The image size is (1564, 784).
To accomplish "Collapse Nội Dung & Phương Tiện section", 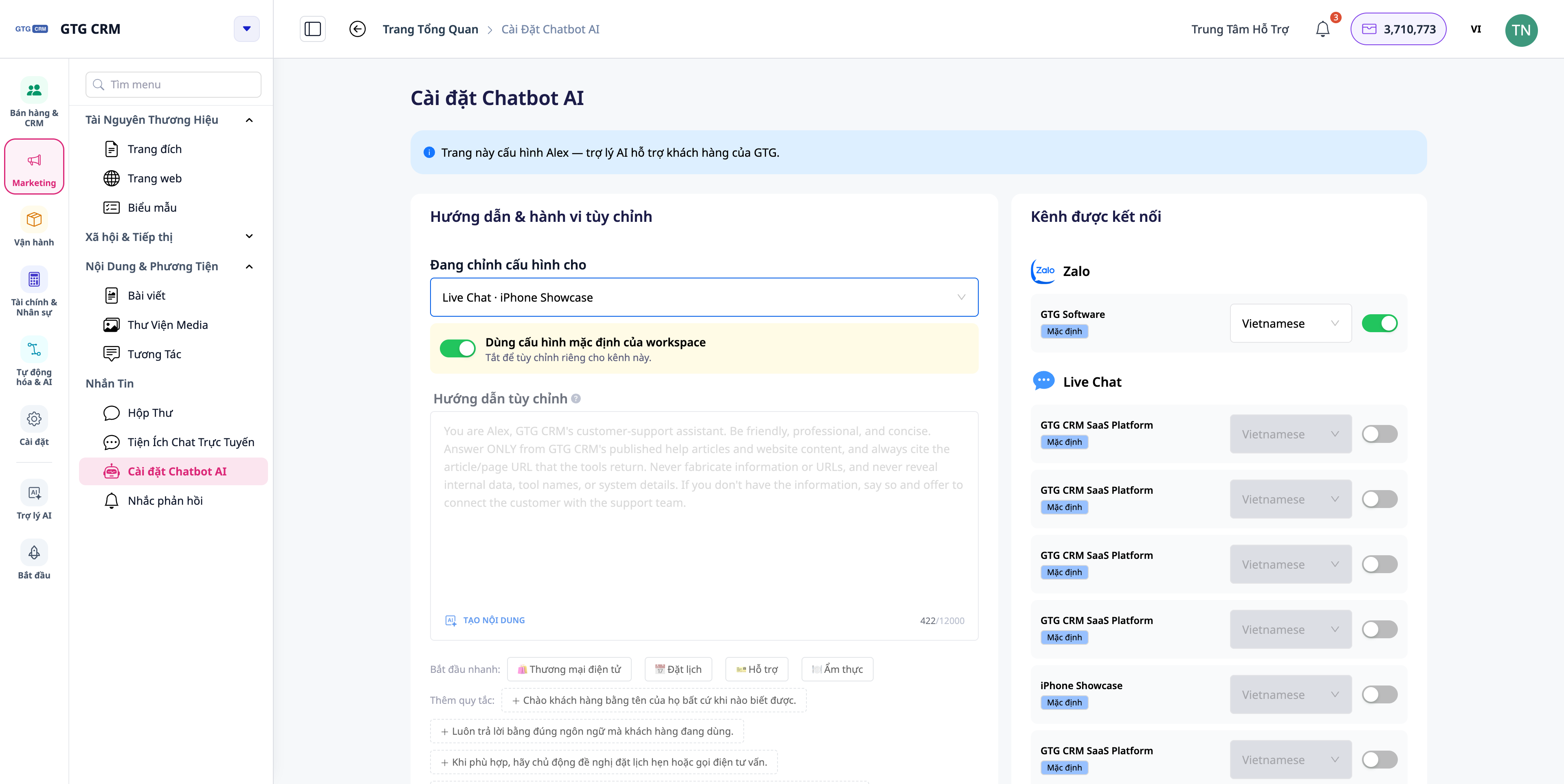I will click(249, 266).
